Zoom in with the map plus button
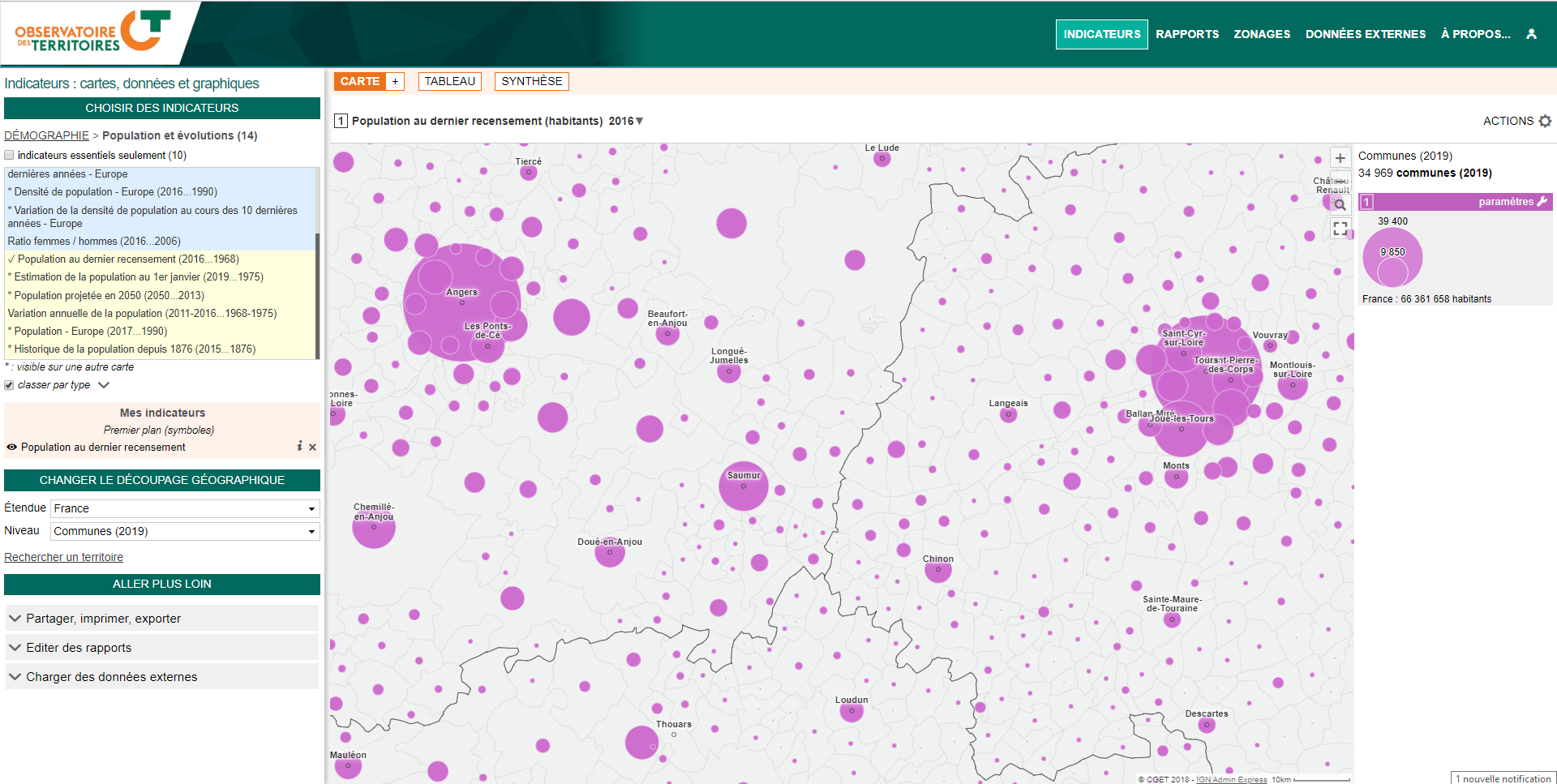 (x=1340, y=158)
